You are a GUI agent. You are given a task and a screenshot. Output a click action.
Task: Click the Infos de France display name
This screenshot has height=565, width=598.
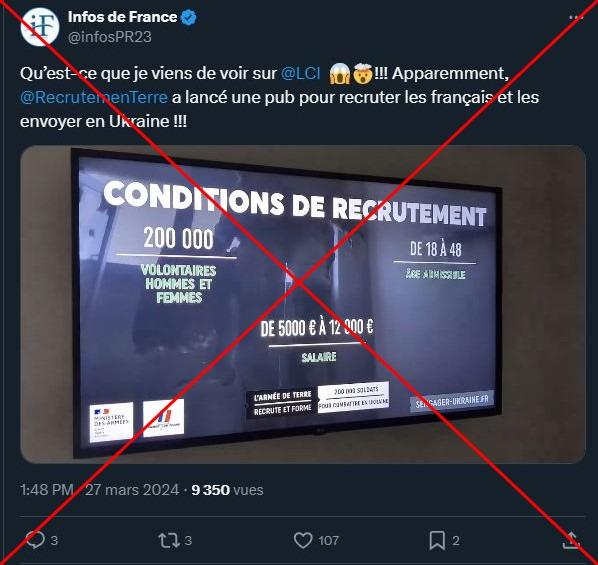click(x=122, y=17)
